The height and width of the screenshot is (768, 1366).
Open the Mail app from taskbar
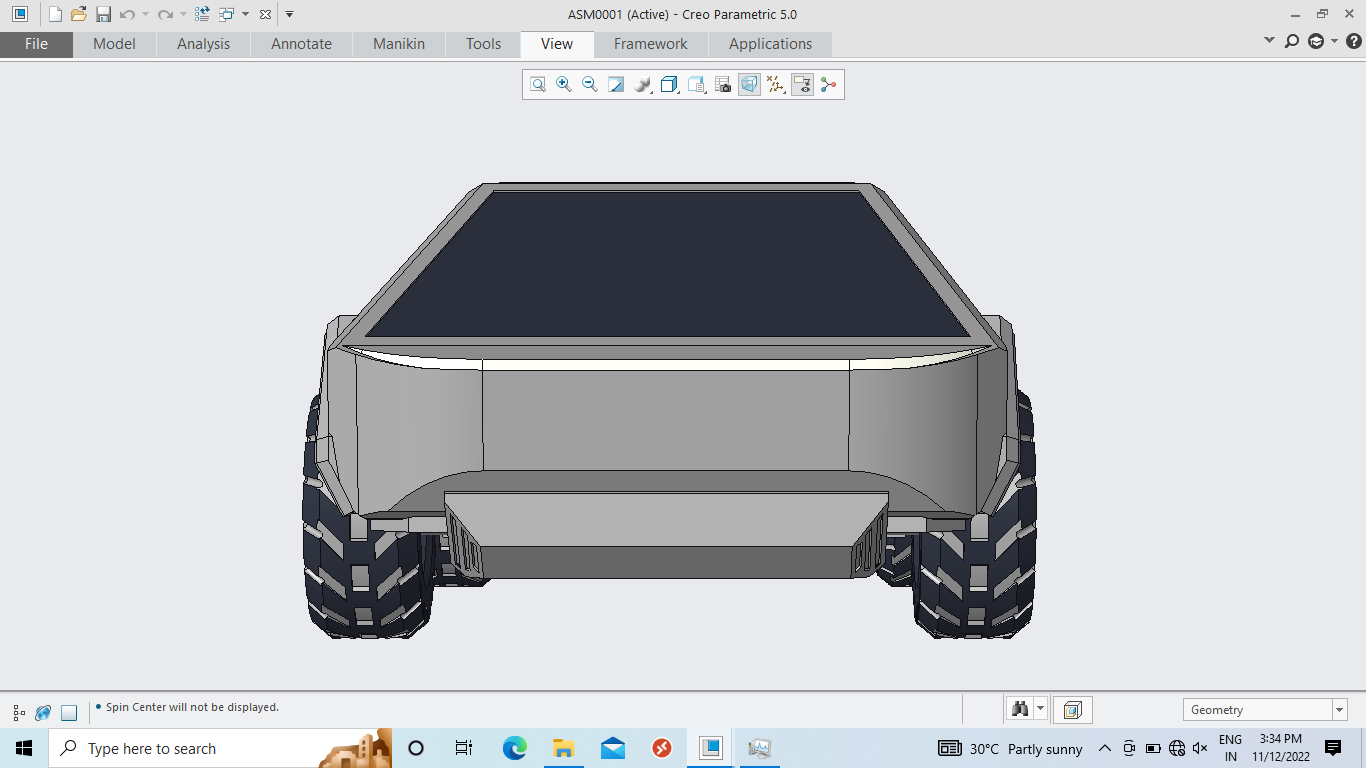click(613, 748)
